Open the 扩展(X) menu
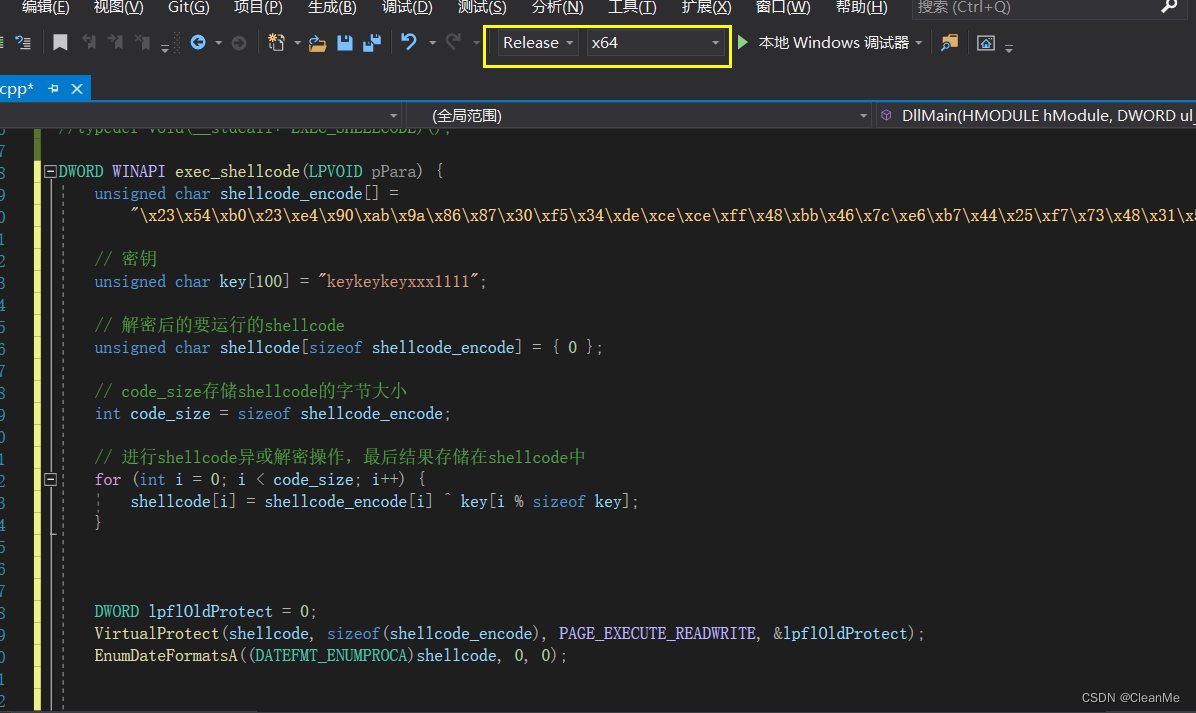The width and height of the screenshot is (1196, 713). pyautogui.click(x=706, y=8)
